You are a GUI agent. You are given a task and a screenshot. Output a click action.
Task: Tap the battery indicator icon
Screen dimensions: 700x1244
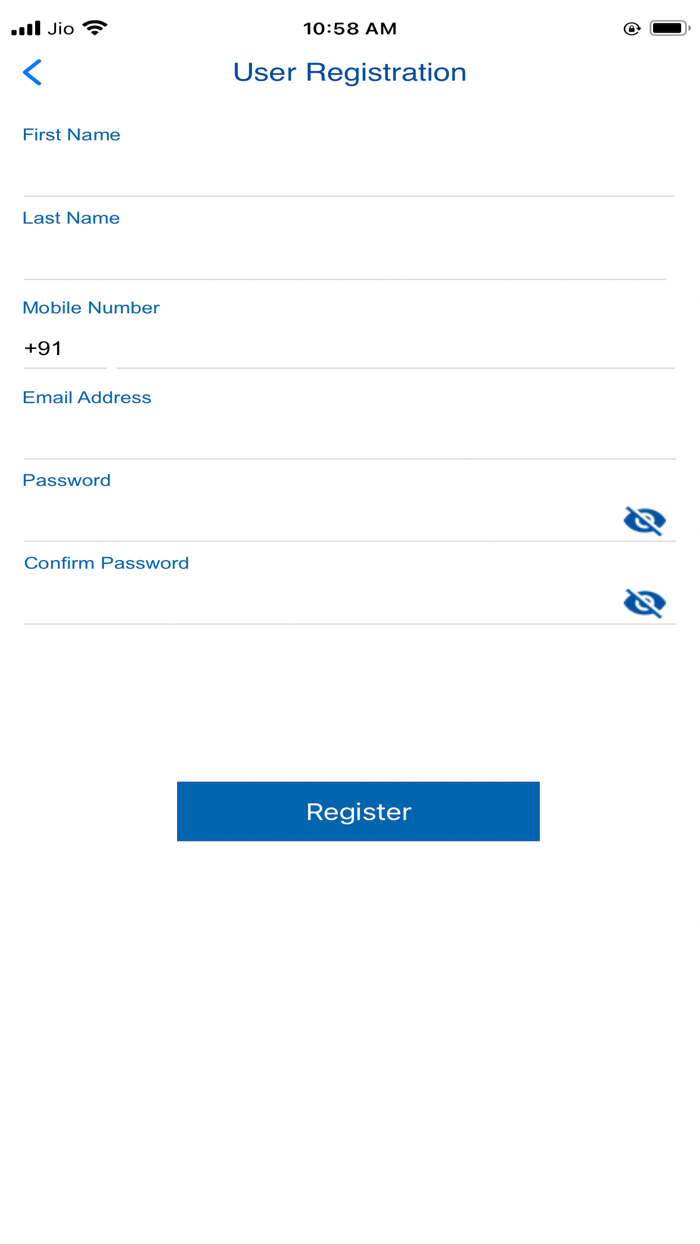(x=669, y=28)
